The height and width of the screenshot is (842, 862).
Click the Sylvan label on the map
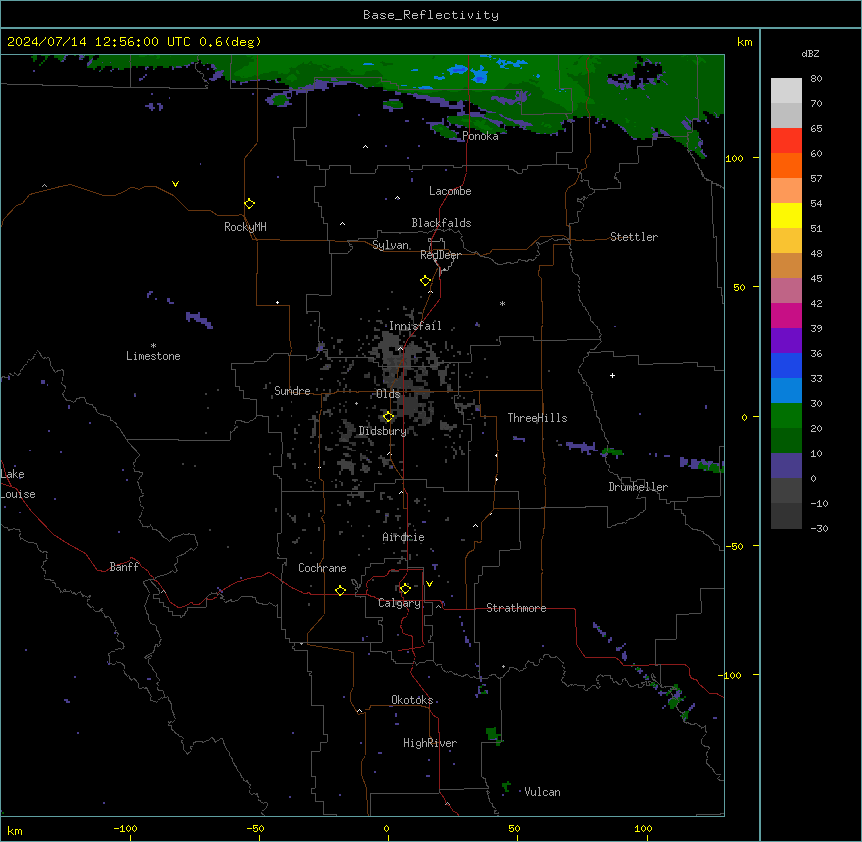pyautogui.click(x=391, y=245)
